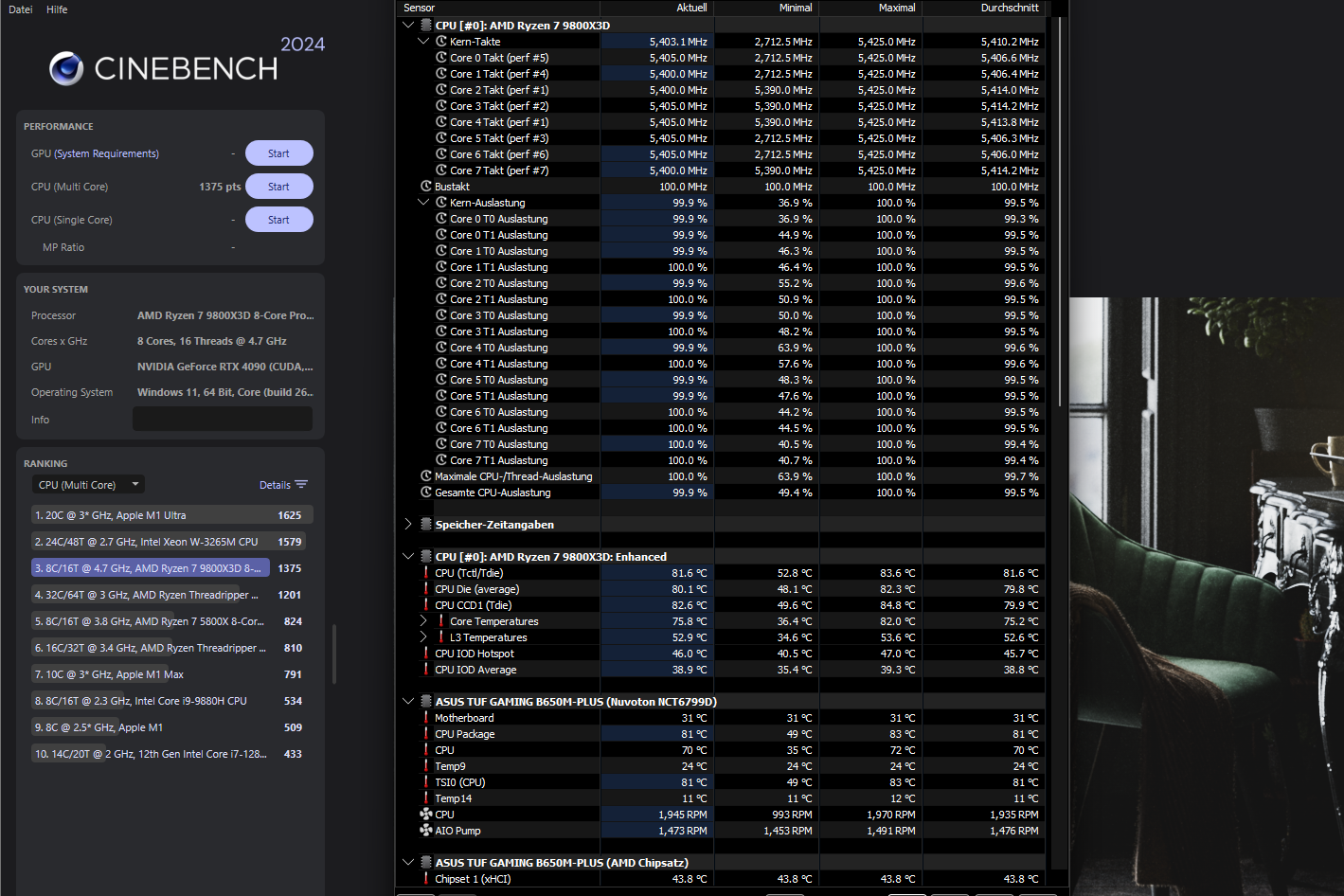1344x896 pixels.
Task: Click the chip icon of Nuvoton NCT6799D group
Action: tap(426, 702)
